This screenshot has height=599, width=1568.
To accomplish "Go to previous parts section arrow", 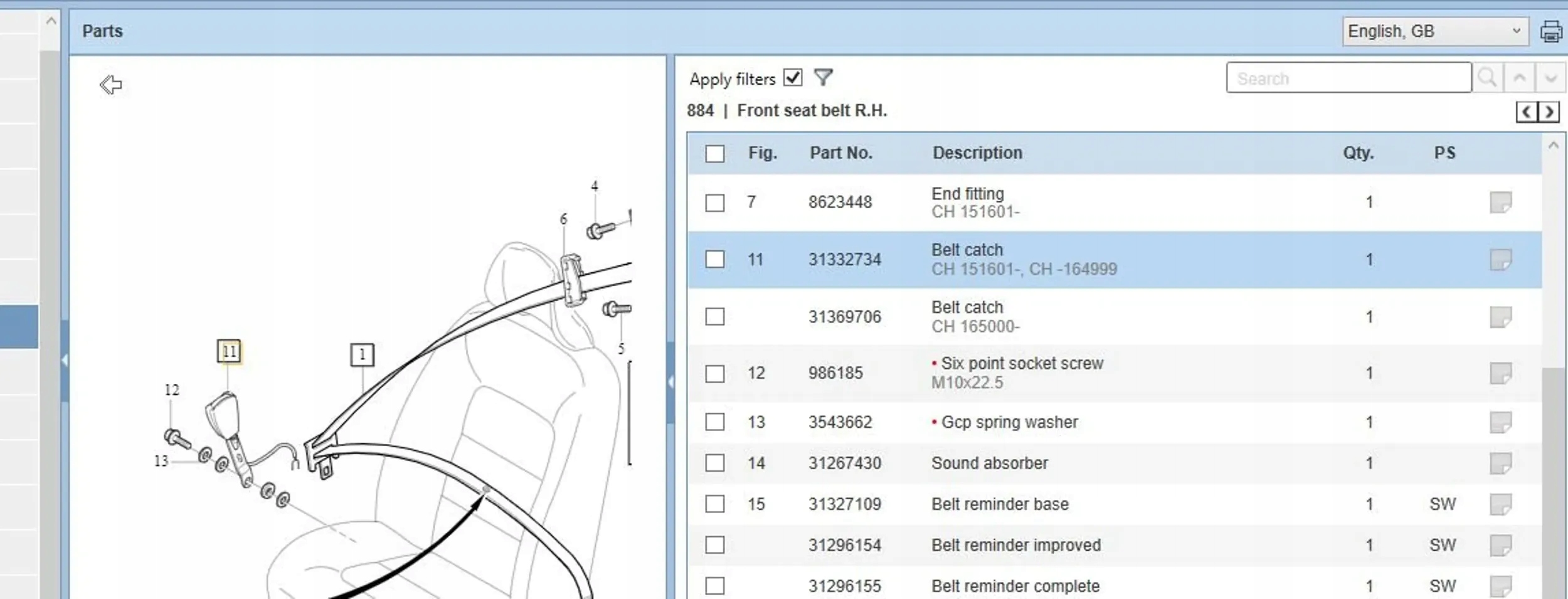I will [x=1527, y=112].
